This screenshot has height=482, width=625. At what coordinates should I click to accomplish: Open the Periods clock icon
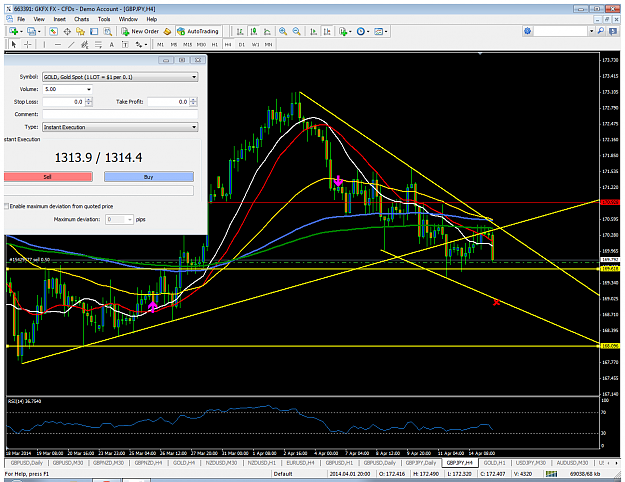(x=361, y=31)
